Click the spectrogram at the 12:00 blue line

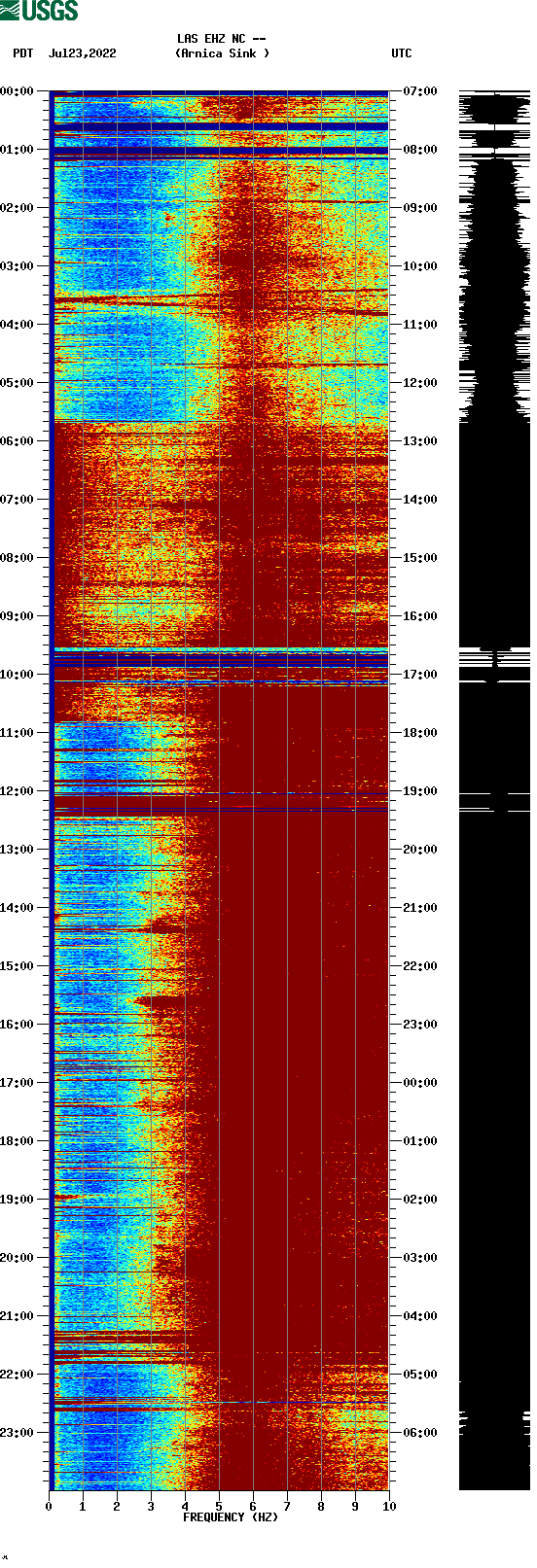[220, 794]
